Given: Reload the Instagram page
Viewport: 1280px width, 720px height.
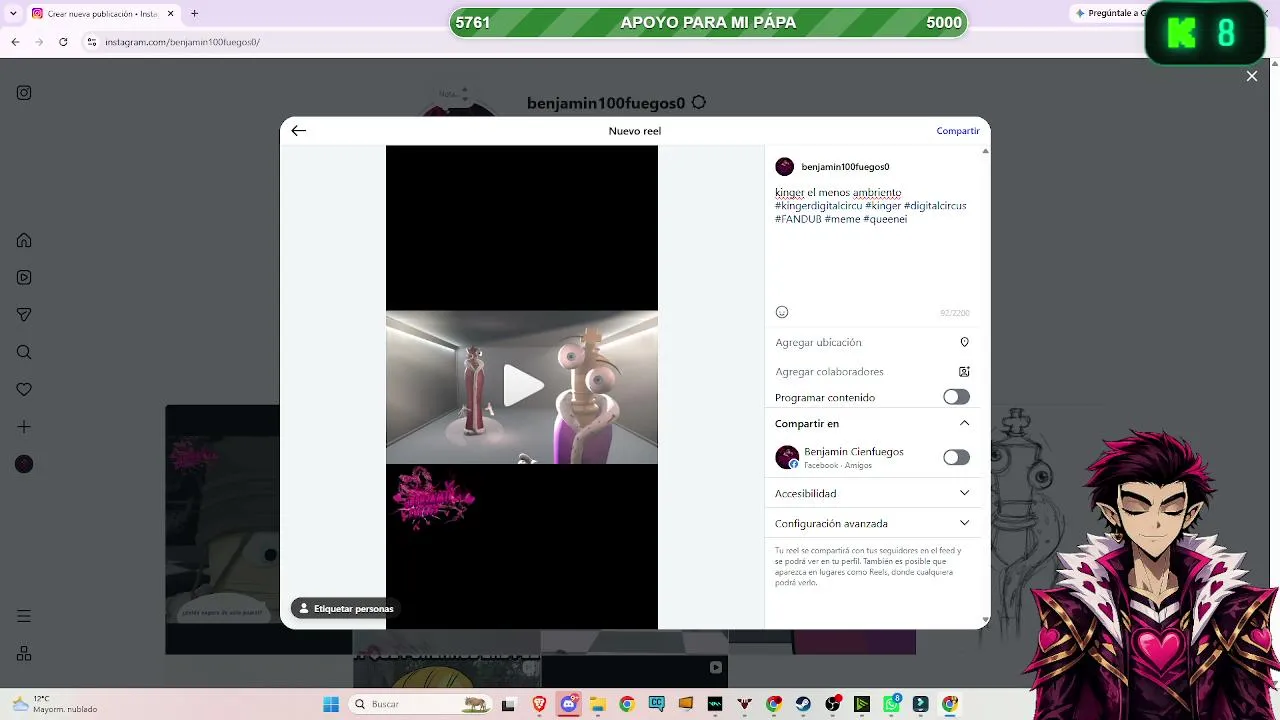Looking at the screenshot, I should click(63, 42).
